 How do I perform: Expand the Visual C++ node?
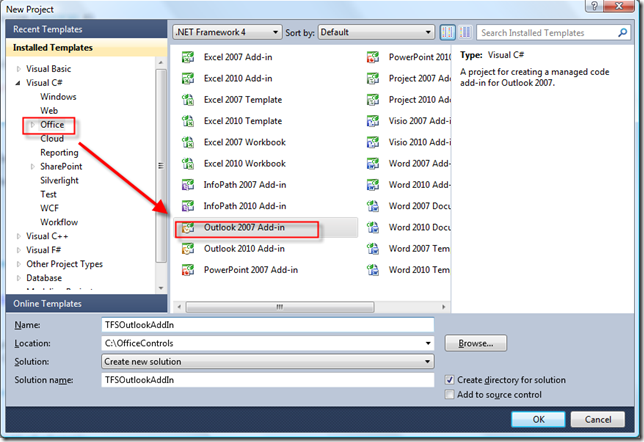[x=18, y=236]
